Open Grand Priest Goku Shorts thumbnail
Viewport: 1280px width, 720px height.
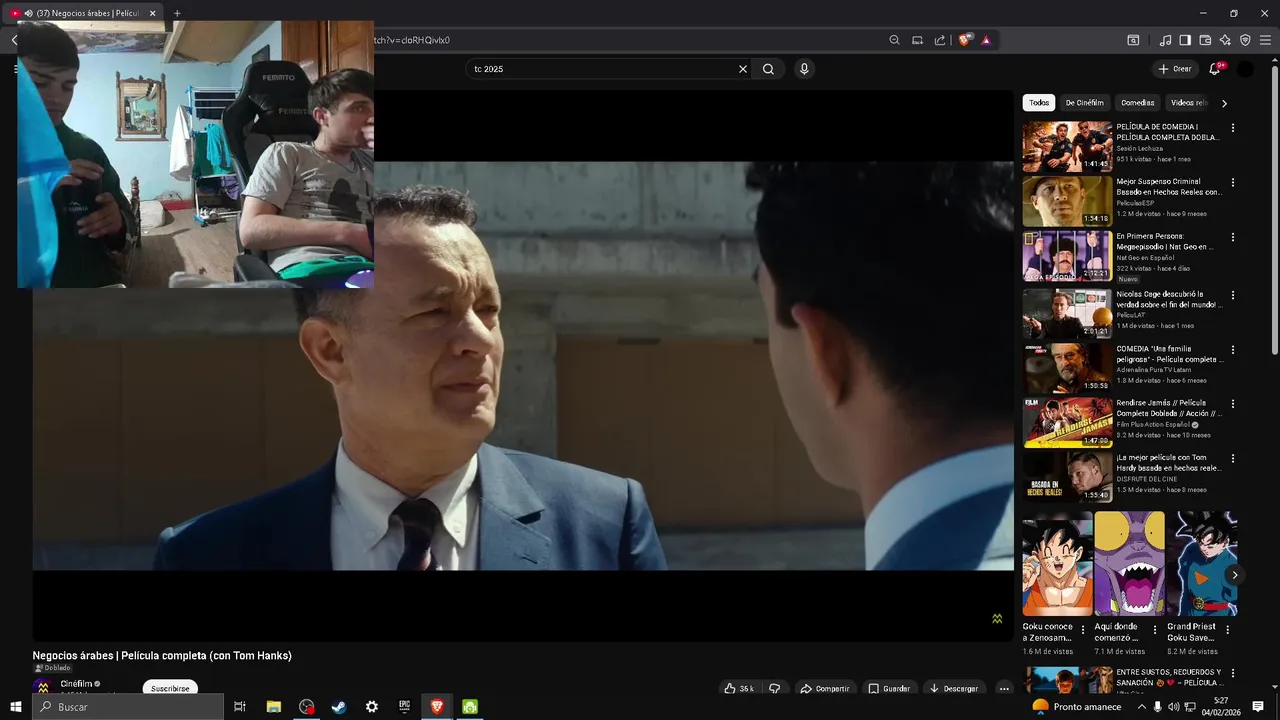point(1202,564)
